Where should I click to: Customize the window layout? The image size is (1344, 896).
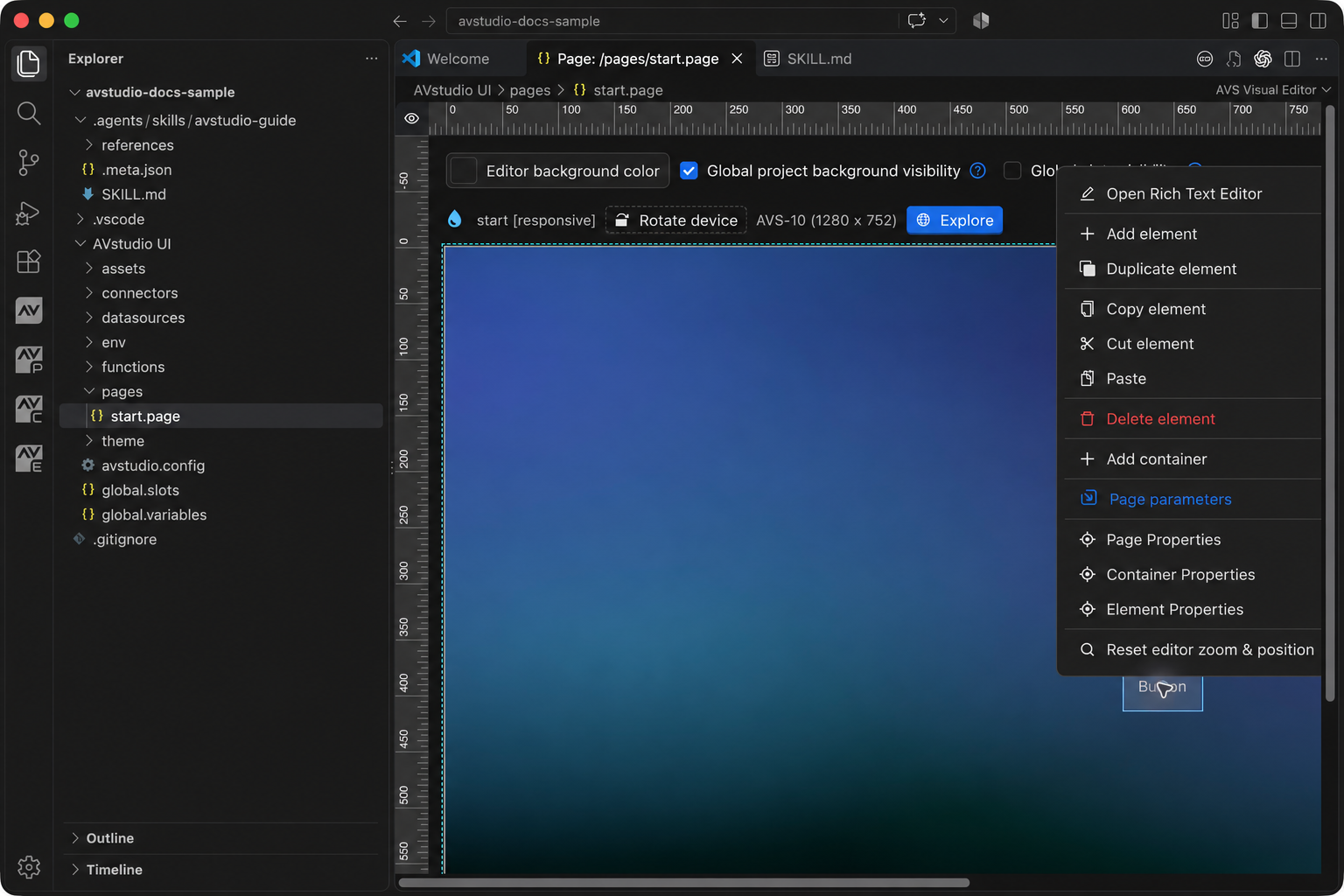[x=1230, y=21]
